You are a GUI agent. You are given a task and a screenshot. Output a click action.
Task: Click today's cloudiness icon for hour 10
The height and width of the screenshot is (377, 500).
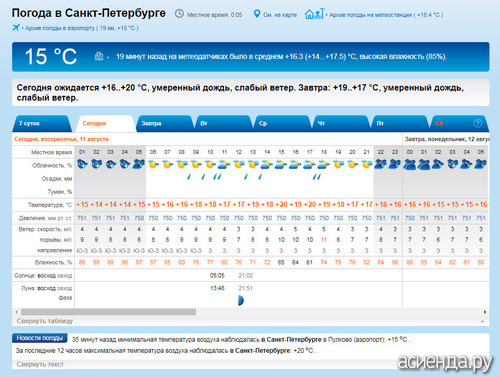[210, 164]
